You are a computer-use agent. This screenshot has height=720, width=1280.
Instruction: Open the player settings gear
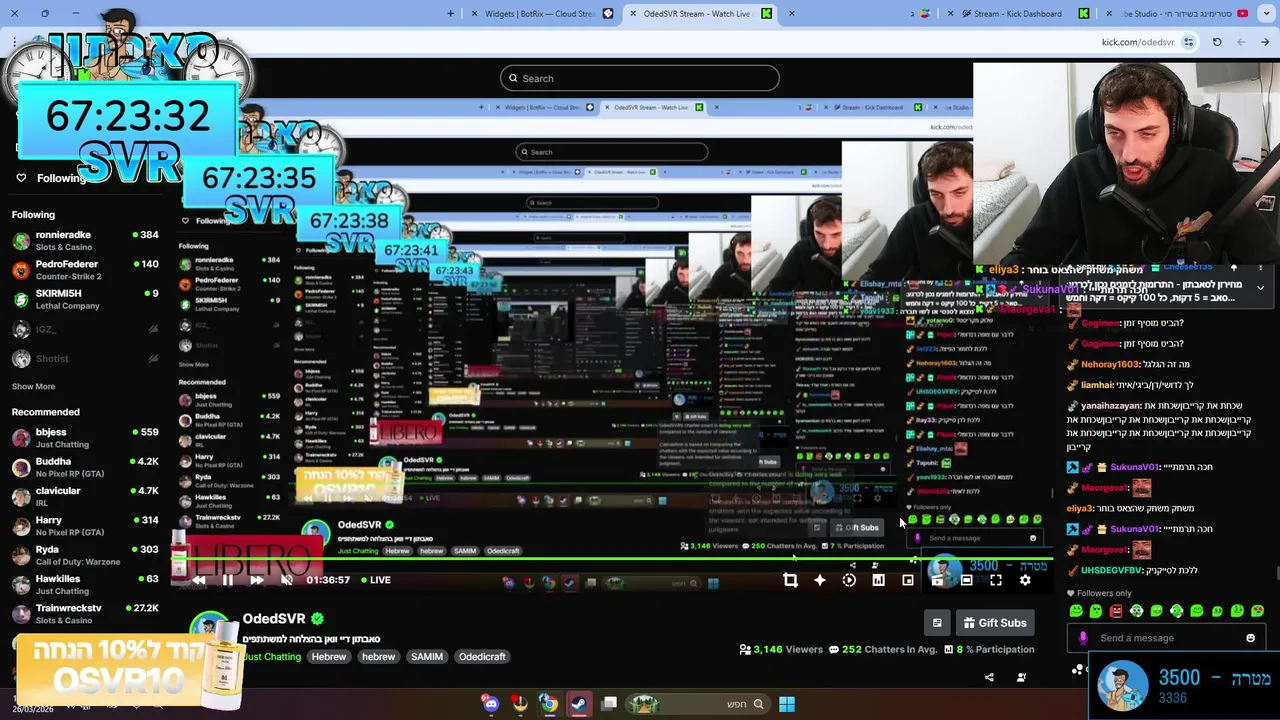[x=1025, y=580]
